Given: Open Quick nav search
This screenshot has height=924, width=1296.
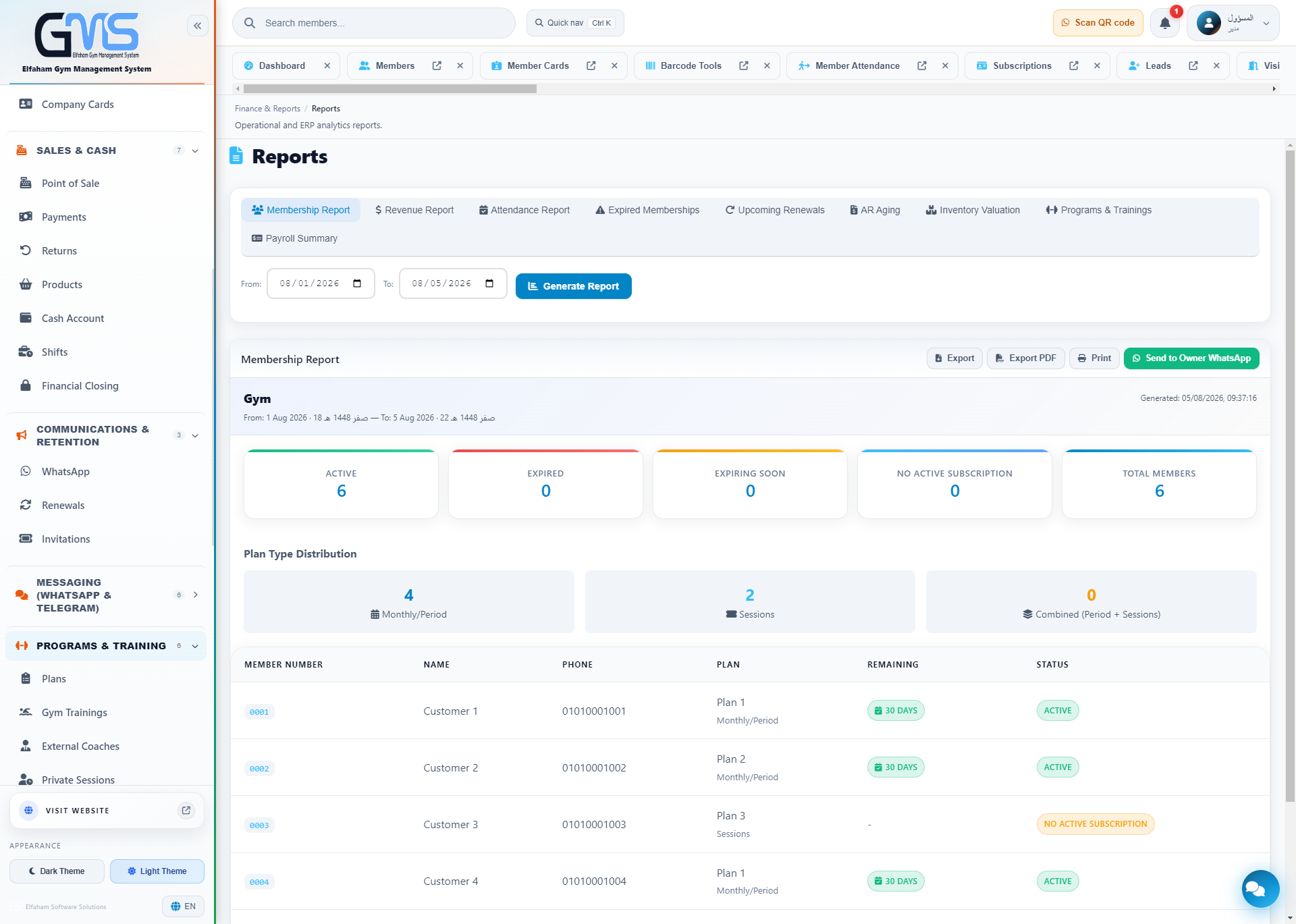Looking at the screenshot, I should click(575, 23).
